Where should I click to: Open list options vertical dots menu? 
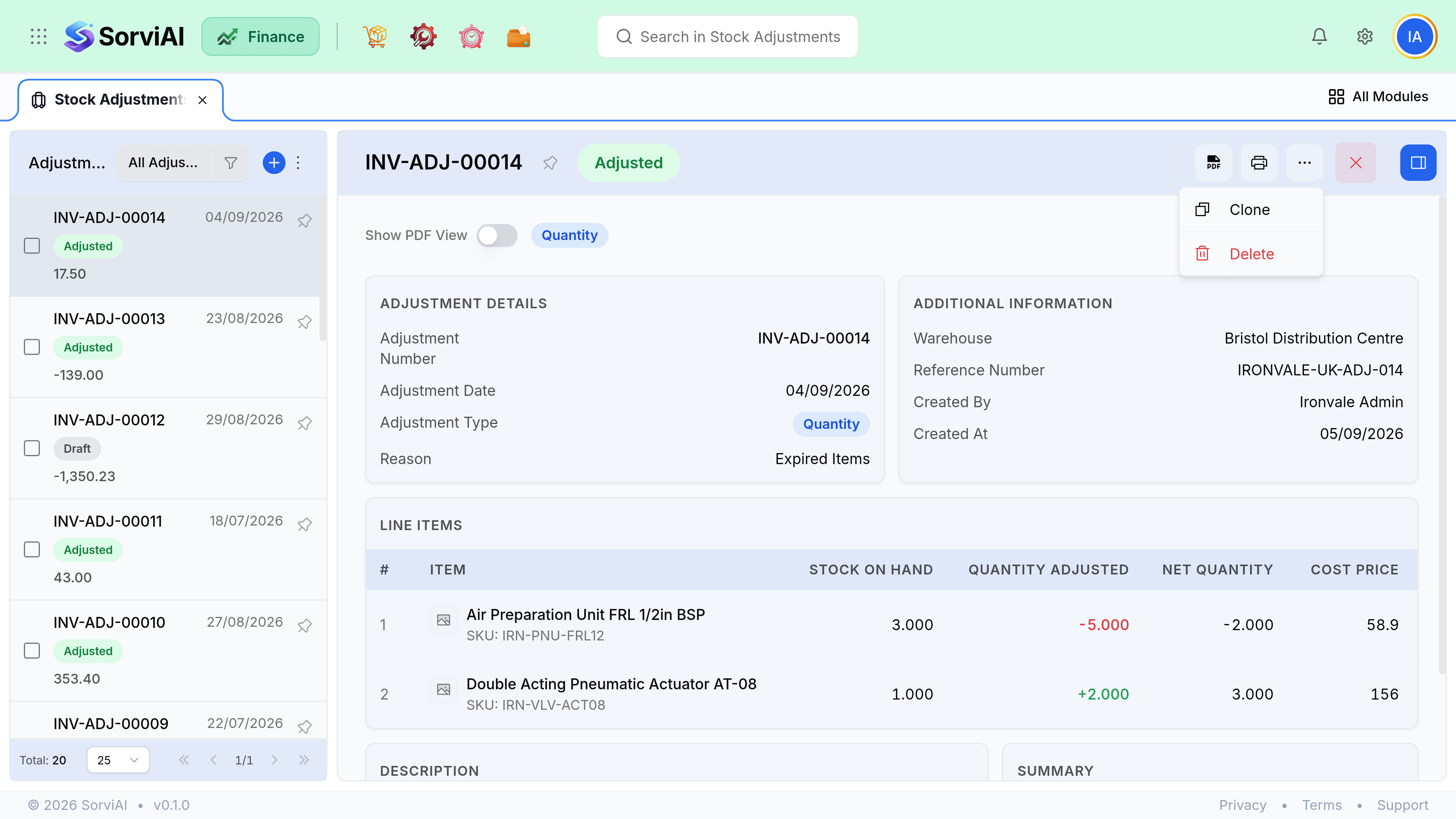click(298, 163)
